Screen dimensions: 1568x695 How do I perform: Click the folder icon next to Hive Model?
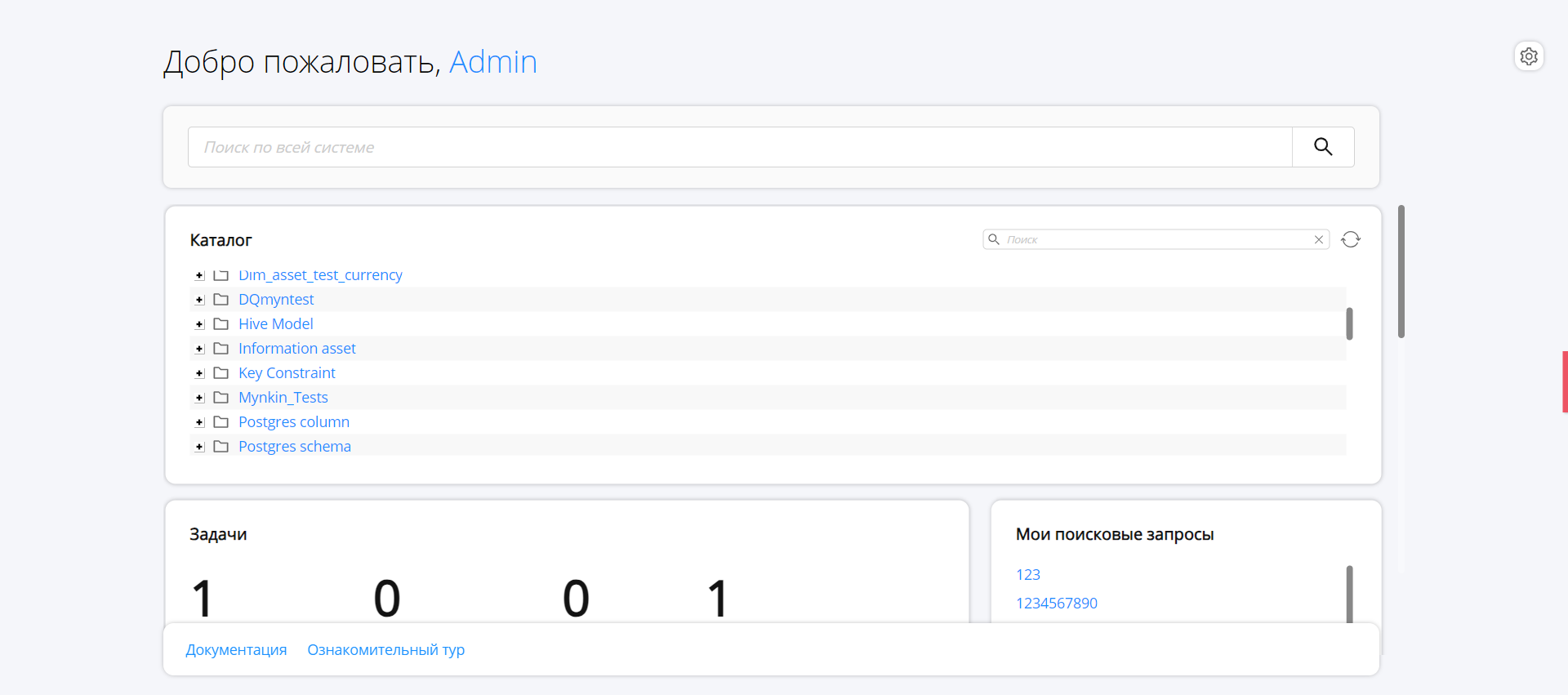click(x=220, y=324)
